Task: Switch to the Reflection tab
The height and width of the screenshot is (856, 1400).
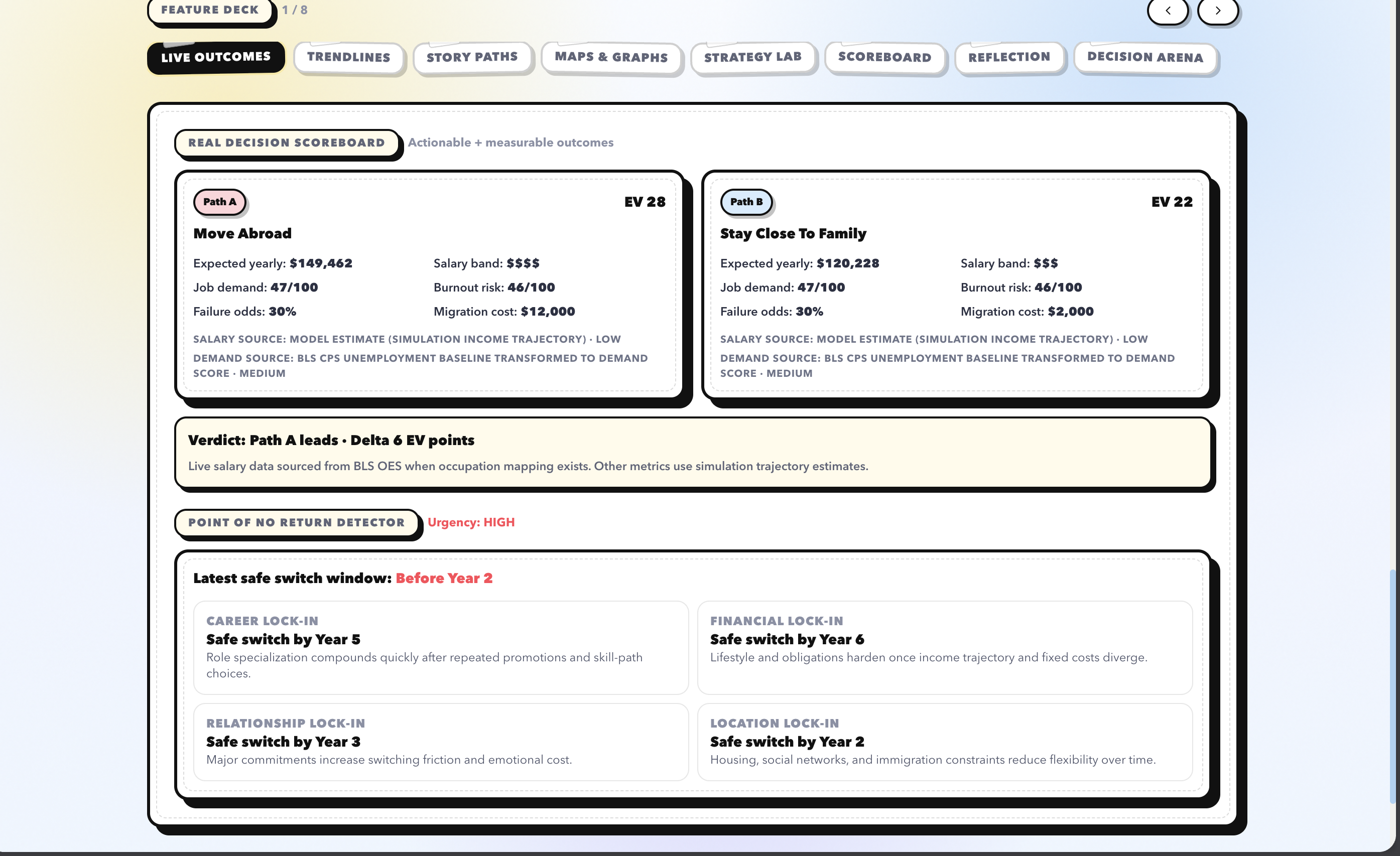Action: point(1009,57)
